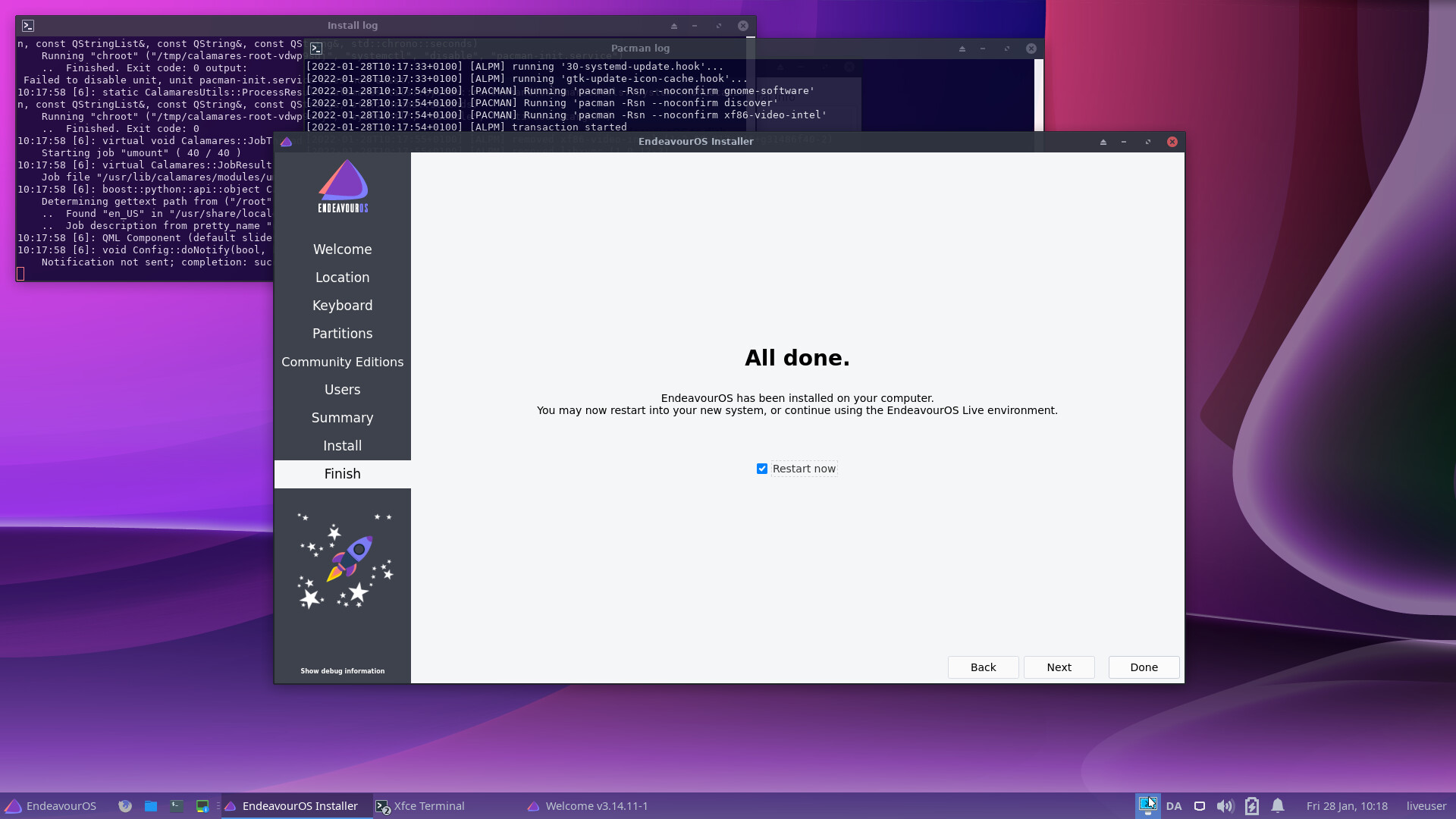
Task: Select the Welcome step in sidebar
Action: pos(342,249)
